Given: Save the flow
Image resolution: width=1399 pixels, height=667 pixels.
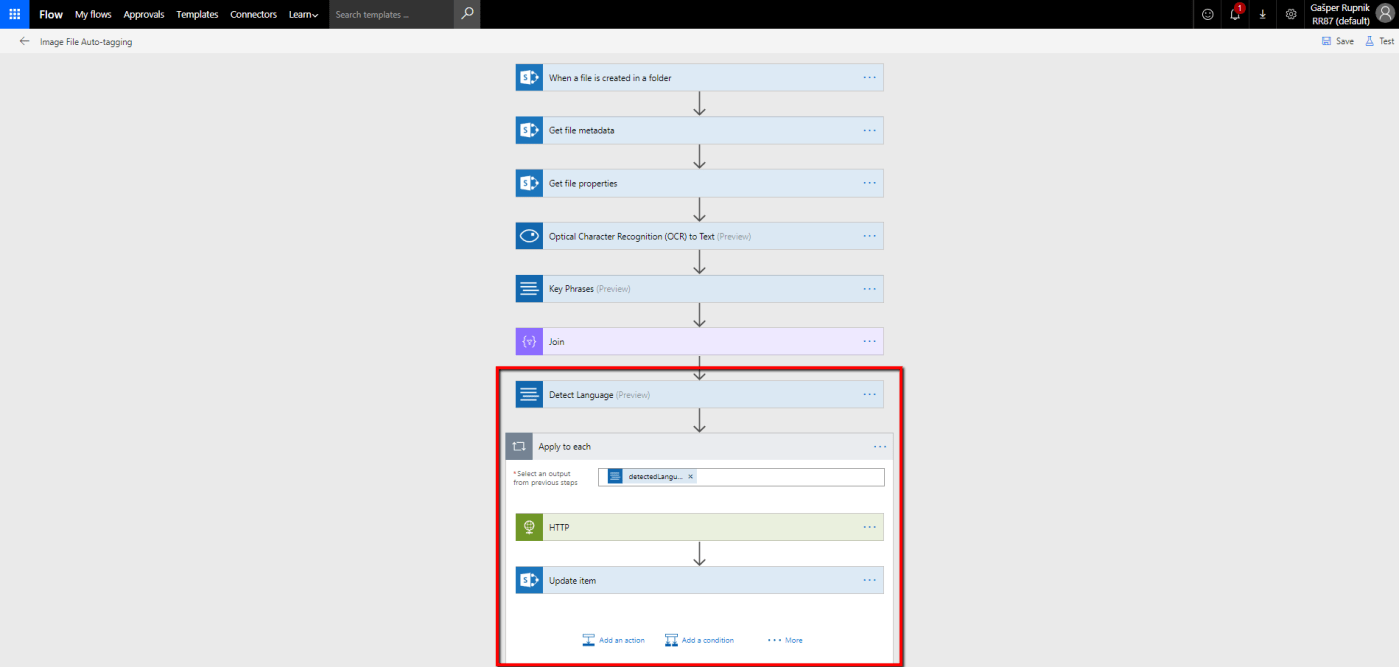Looking at the screenshot, I should point(1338,42).
